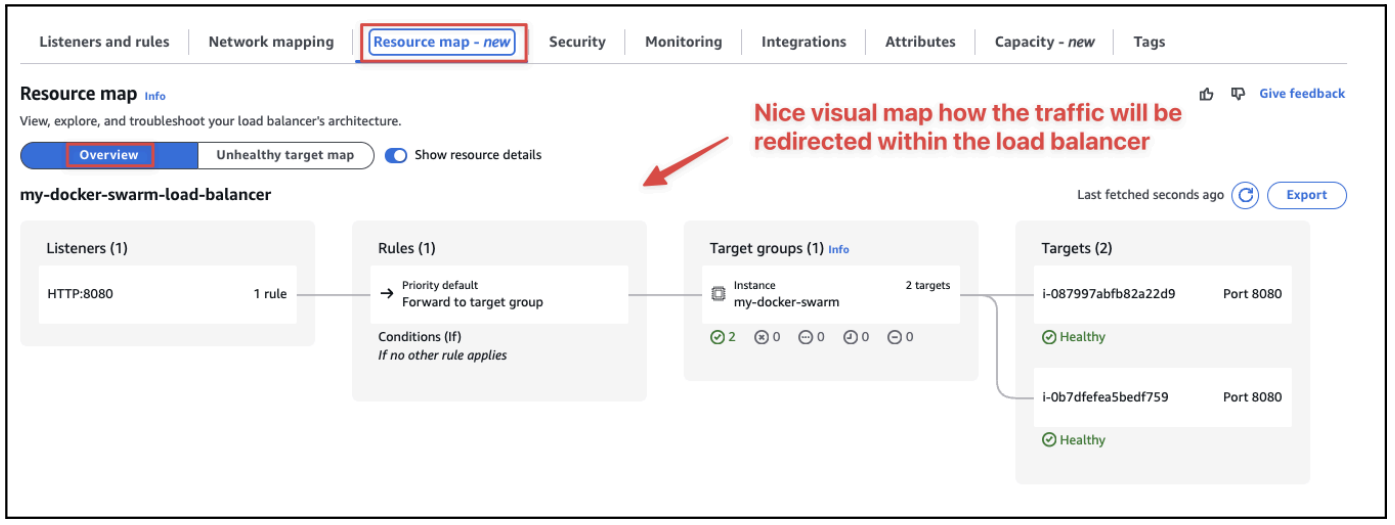Click the thumbs down feedback icon
This screenshot has width=1395, height=525.
point(1238,94)
